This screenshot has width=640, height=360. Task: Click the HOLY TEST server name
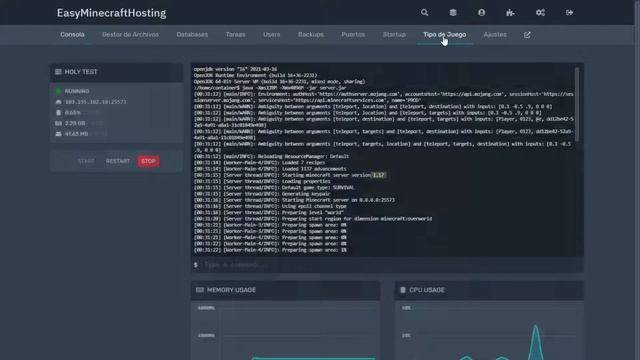pyautogui.click(x=81, y=72)
